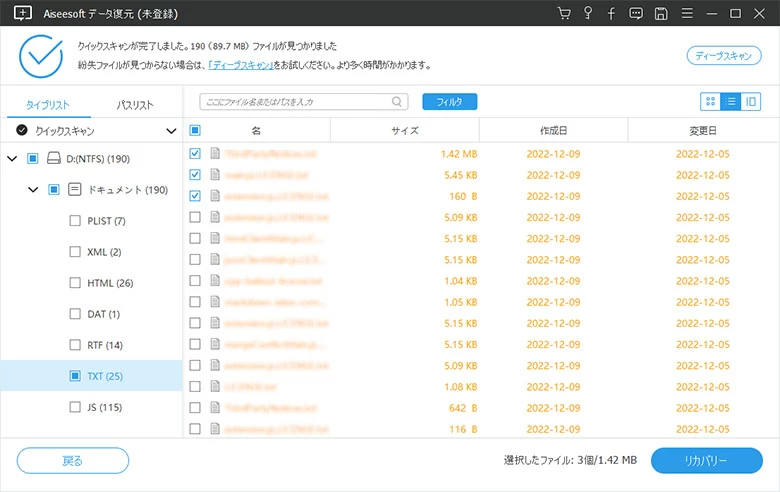Open the hamburger menu icon
Screen dimensions: 780x492
[x=686, y=14]
